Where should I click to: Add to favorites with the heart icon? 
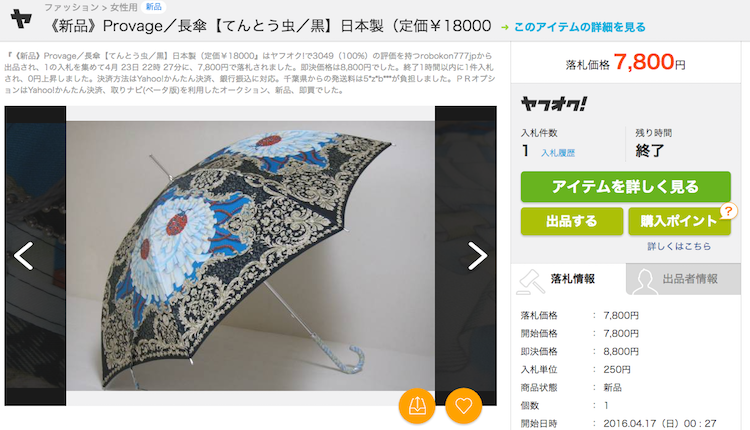click(x=463, y=406)
